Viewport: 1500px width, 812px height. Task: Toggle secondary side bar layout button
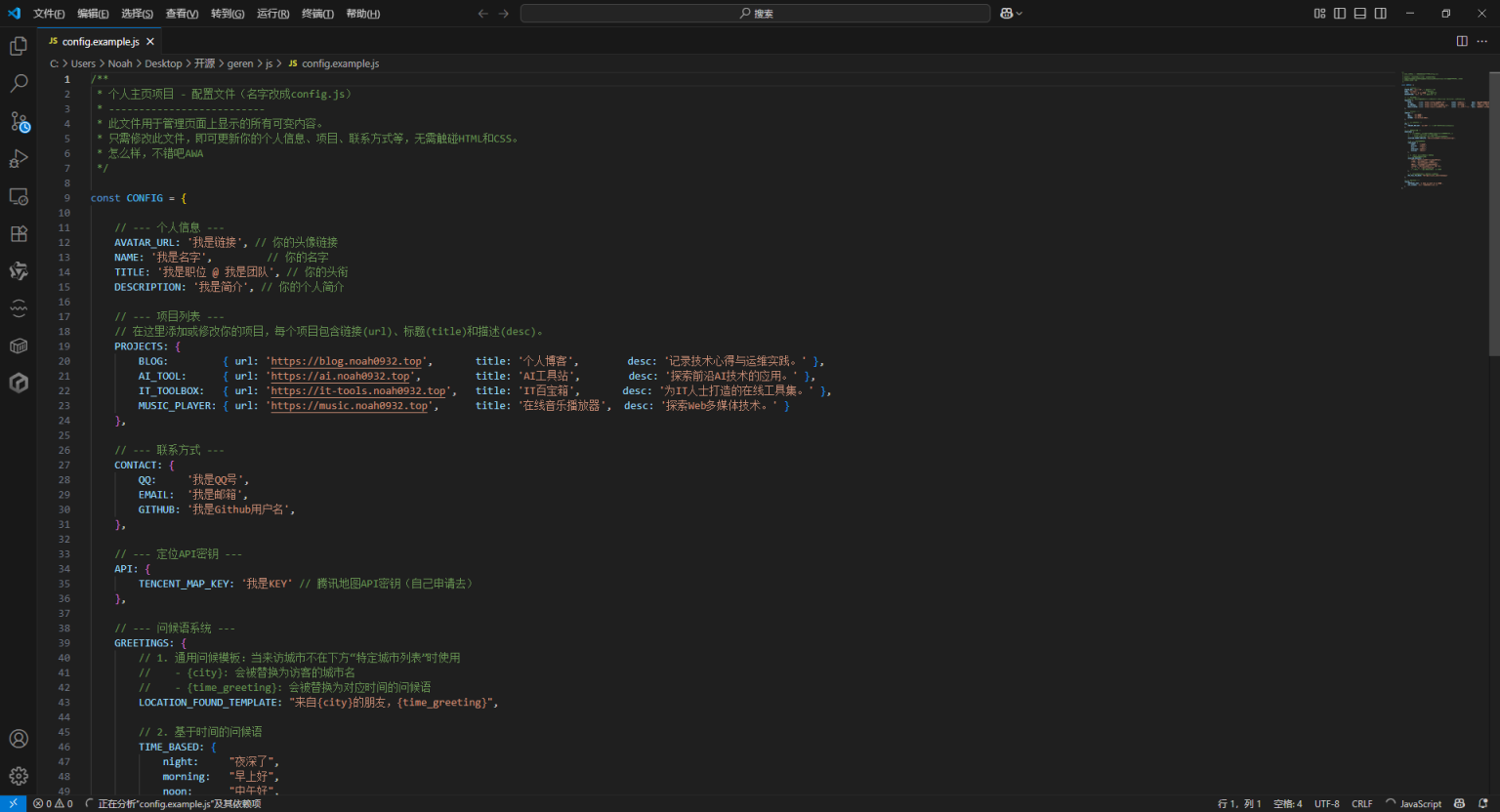point(1381,14)
